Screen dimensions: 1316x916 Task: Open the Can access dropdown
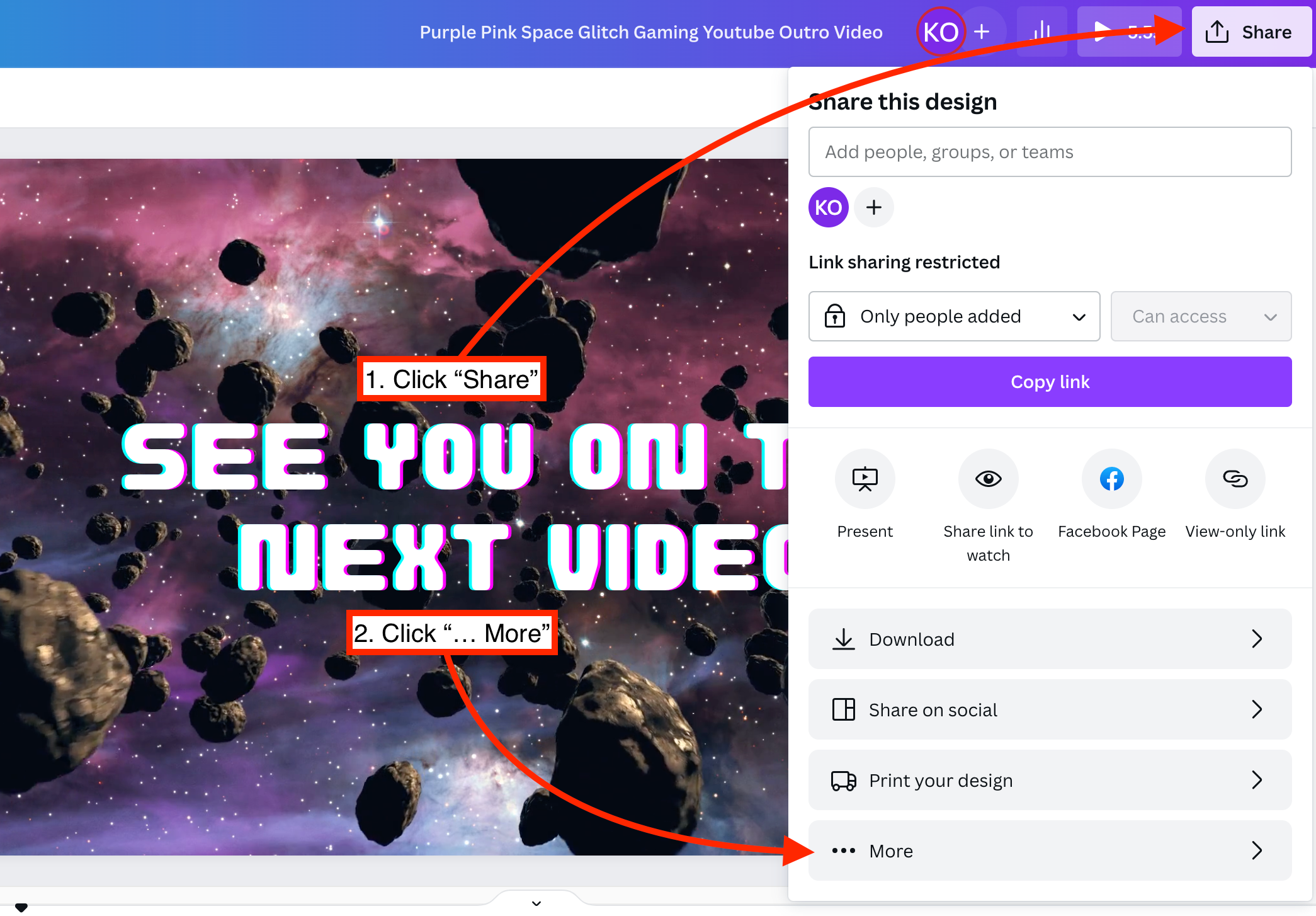(1201, 316)
